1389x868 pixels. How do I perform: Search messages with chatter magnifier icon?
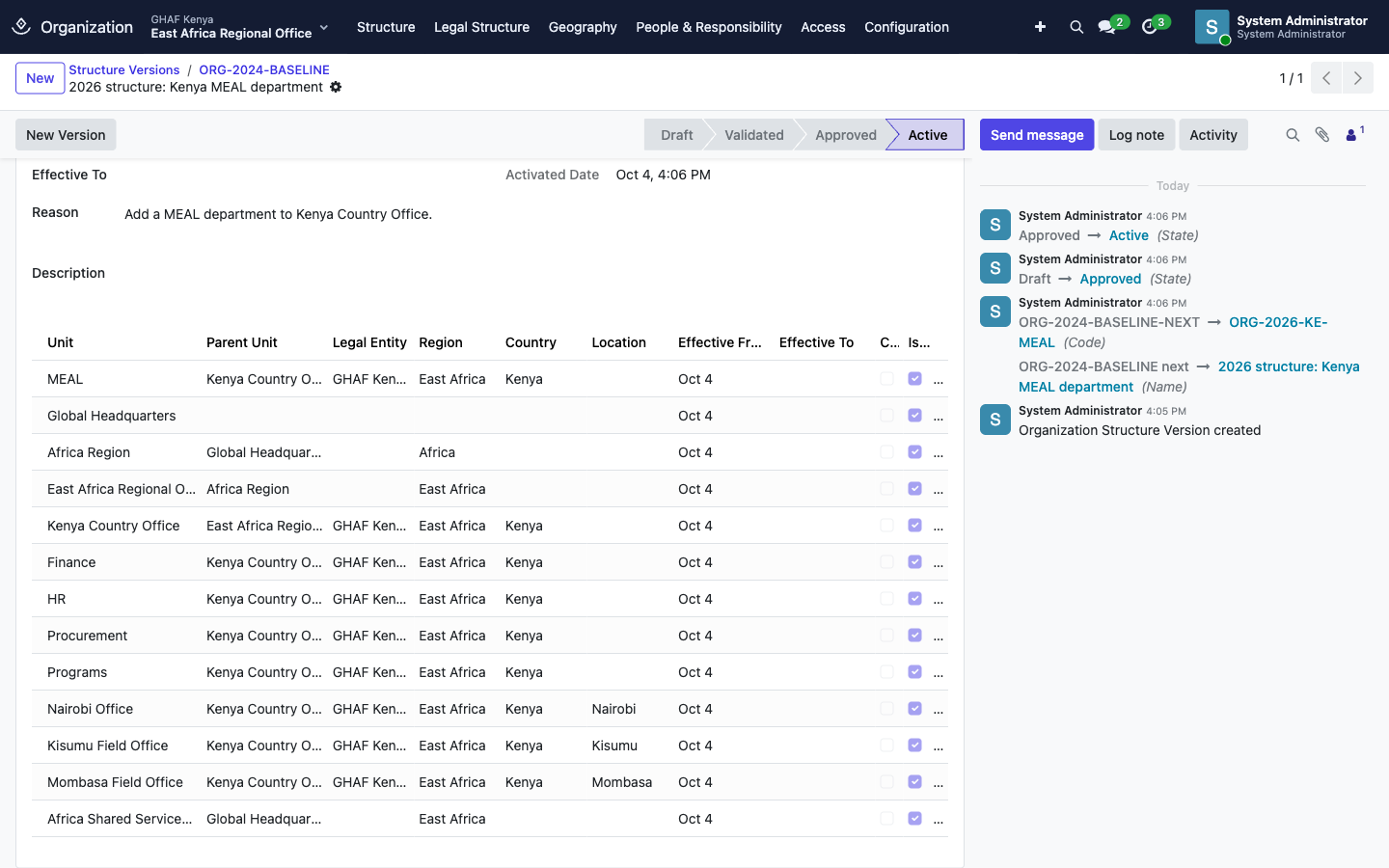click(1293, 135)
